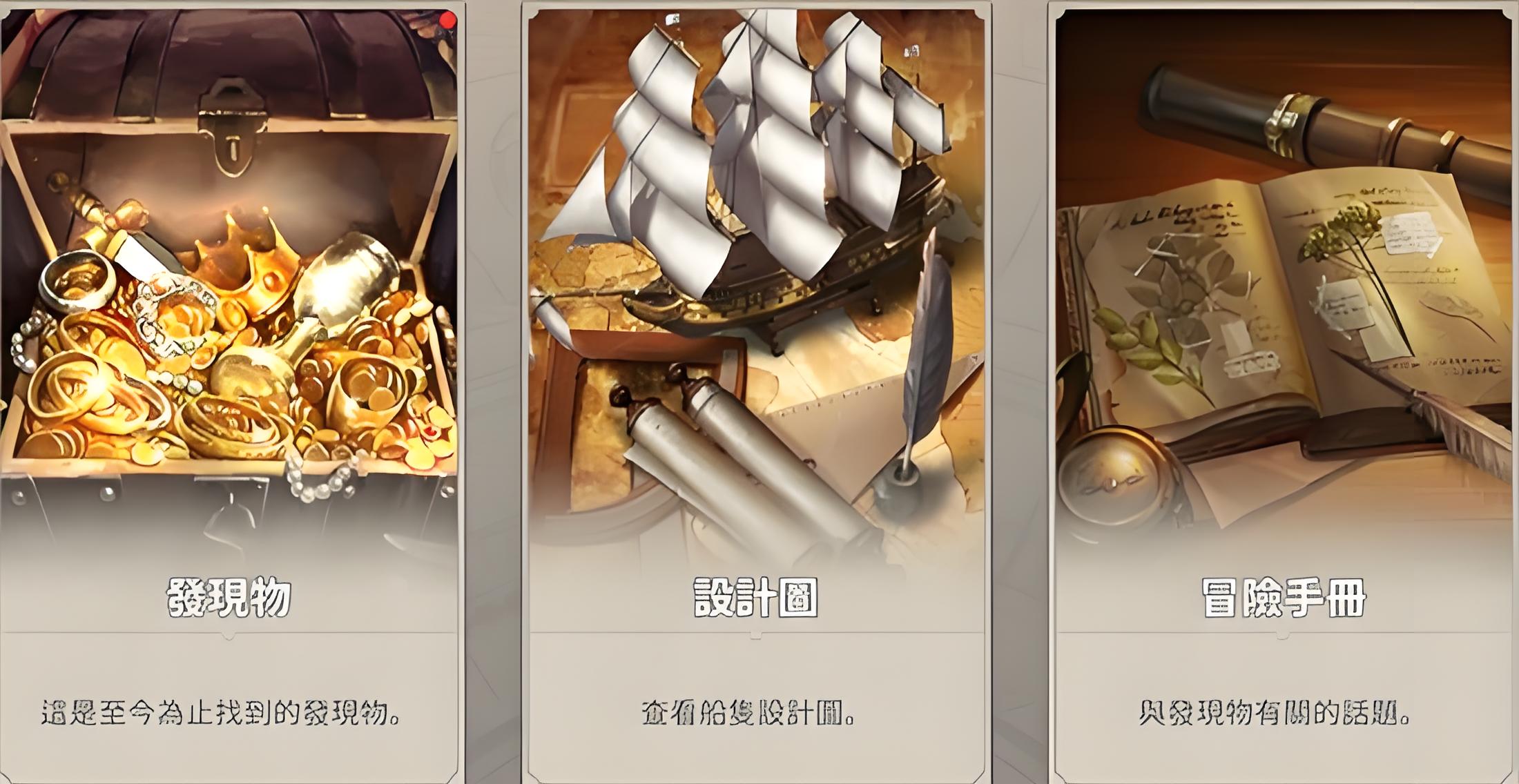Click the divider notch under 冒險手冊 title
Viewport: 1519px width, 784px height.
point(1284,636)
